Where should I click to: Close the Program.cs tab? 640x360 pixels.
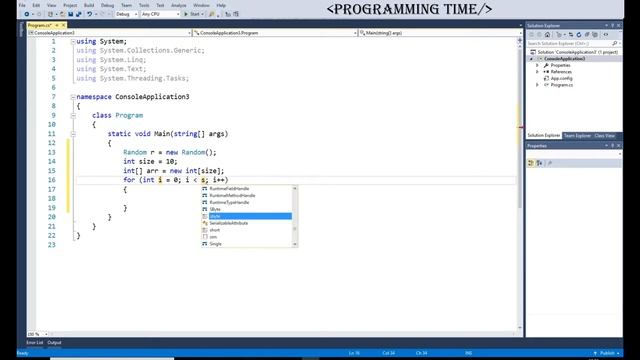[x=63, y=25]
